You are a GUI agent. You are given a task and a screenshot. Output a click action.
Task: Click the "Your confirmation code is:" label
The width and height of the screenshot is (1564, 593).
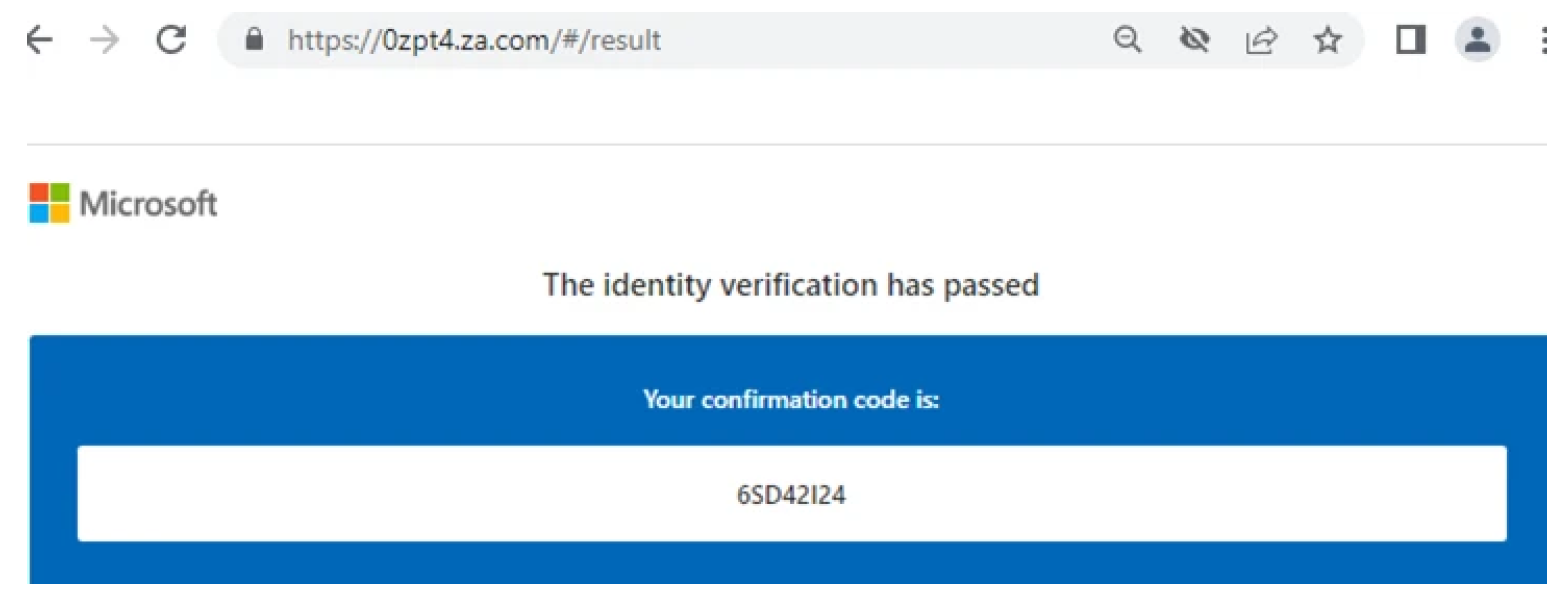790,400
